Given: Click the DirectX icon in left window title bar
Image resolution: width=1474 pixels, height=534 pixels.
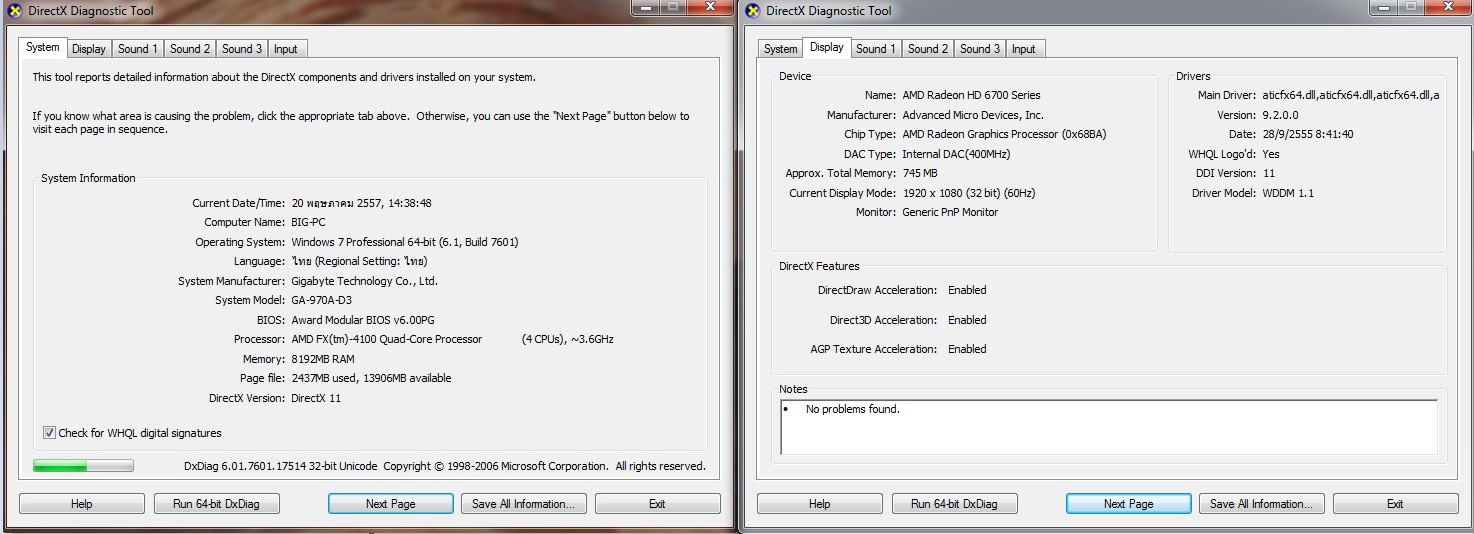Looking at the screenshot, I should point(14,11).
